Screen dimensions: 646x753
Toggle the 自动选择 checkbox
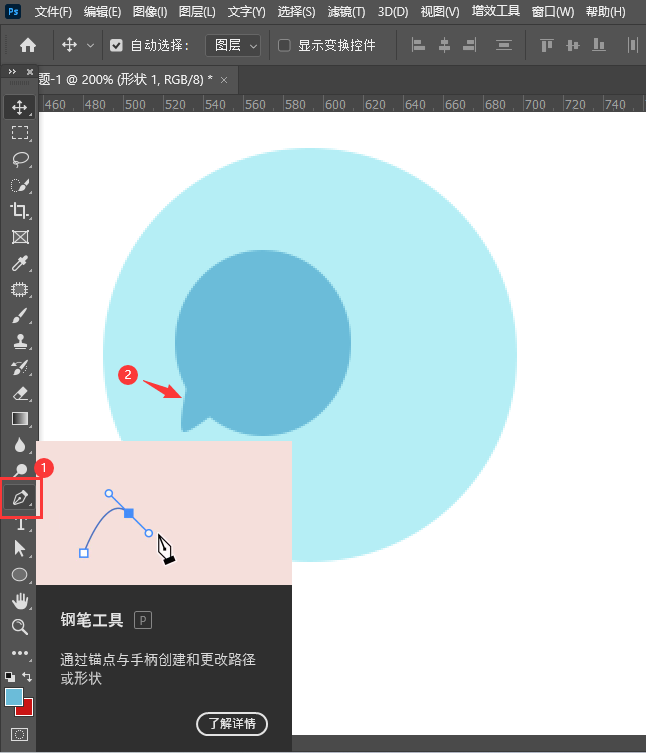click(x=116, y=46)
